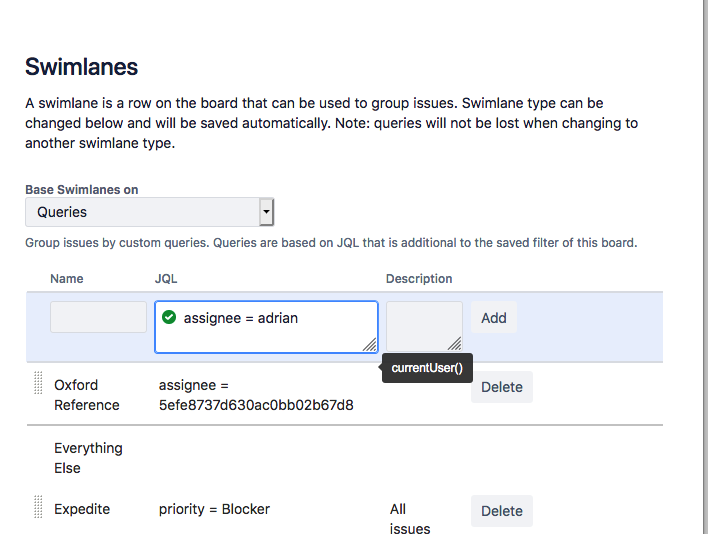Click the Name column header

coord(67,279)
